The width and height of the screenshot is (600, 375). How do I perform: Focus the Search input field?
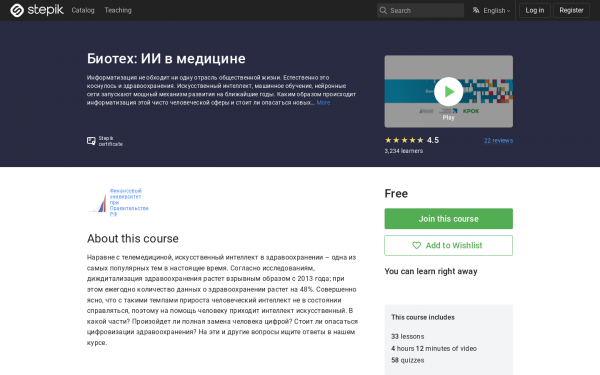pyautogui.click(x=420, y=10)
